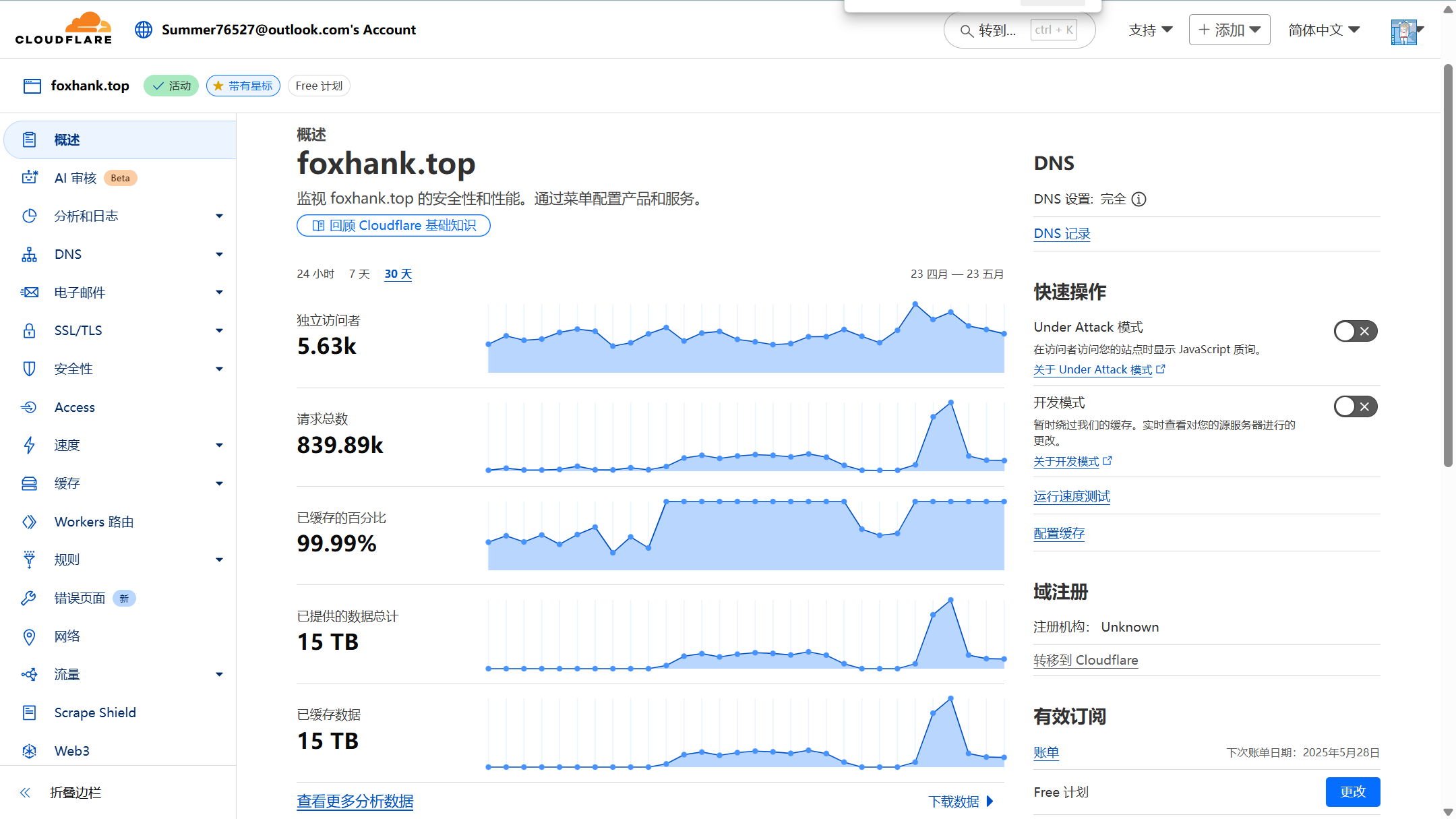Click the 分析和日志 pie chart icon
This screenshot has height=819, width=1456.
tap(29, 216)
